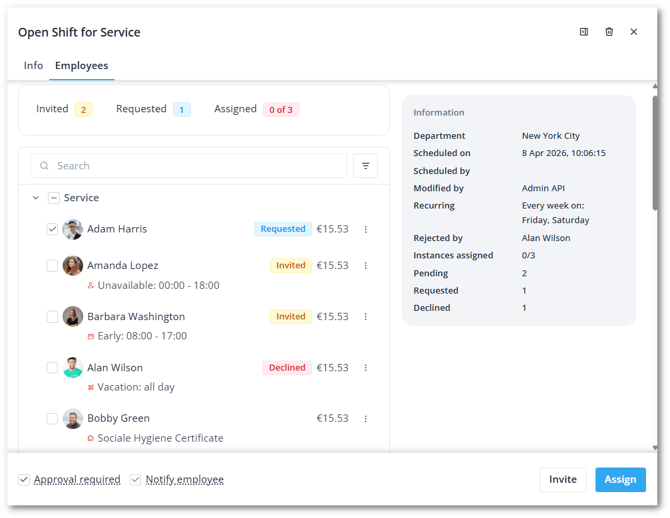Uncheck the Adam Harris checkbox
The height and width of the screenshot is (518, 670).
coord(52,229)
